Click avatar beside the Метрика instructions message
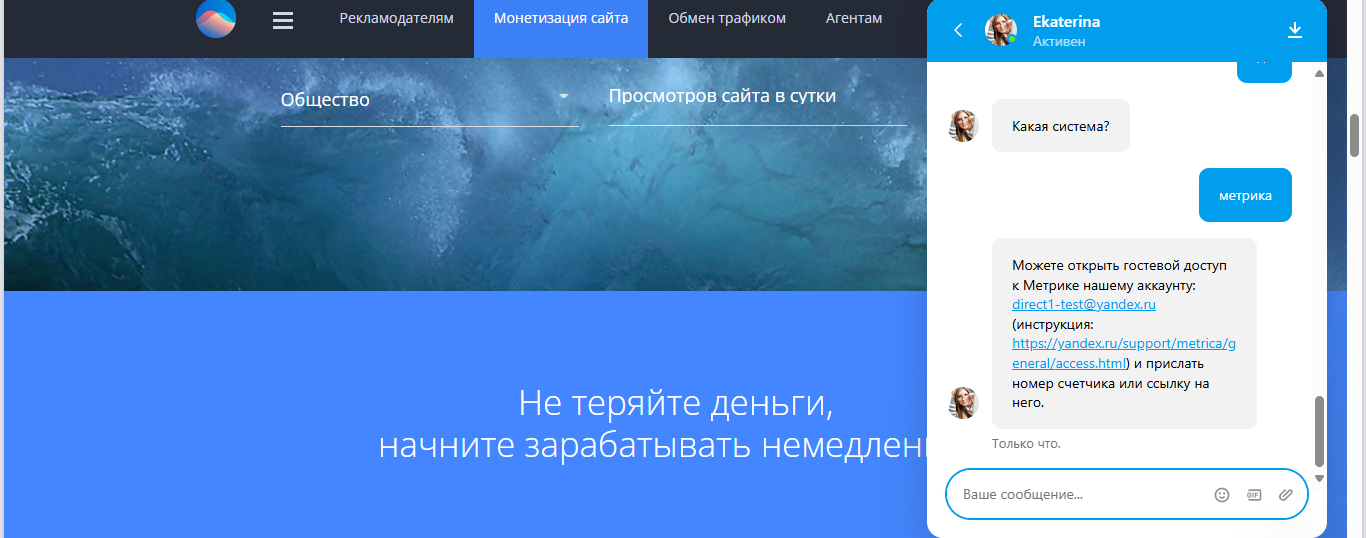Viewport: 1366px width, 538px height. (963, 403)
